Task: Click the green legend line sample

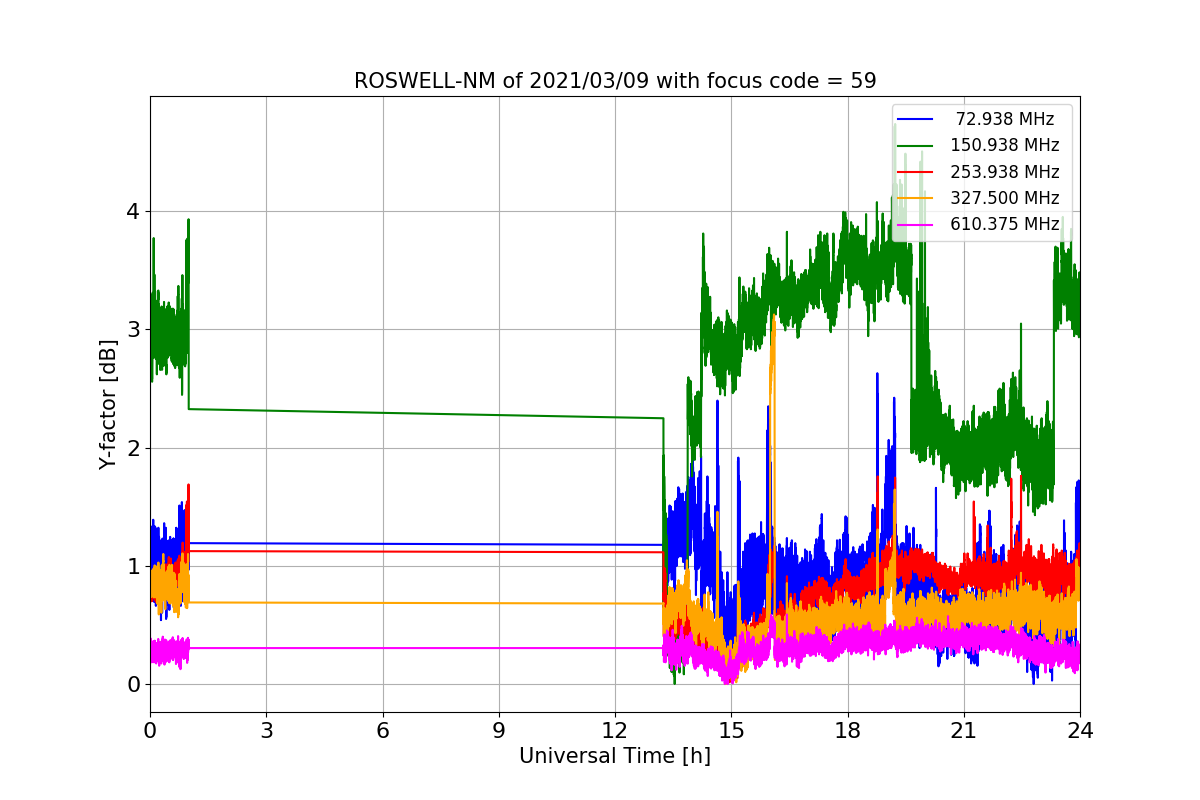Action: pos(916,146)
